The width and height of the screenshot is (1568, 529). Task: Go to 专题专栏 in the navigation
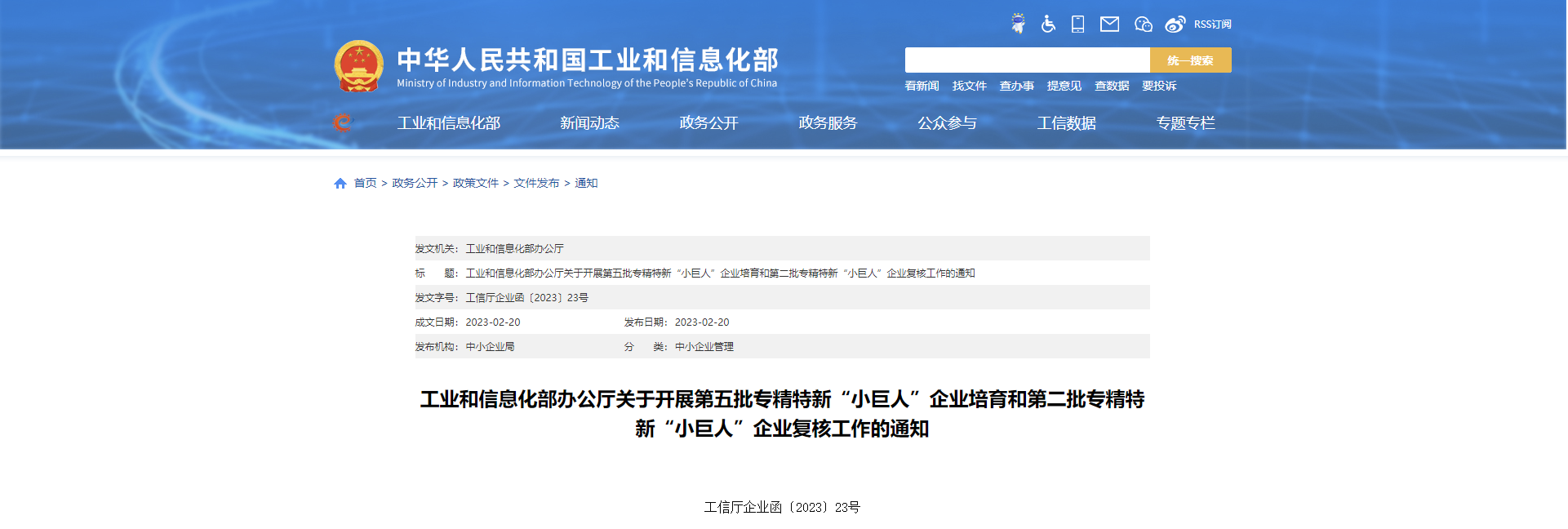(1185, 123)
